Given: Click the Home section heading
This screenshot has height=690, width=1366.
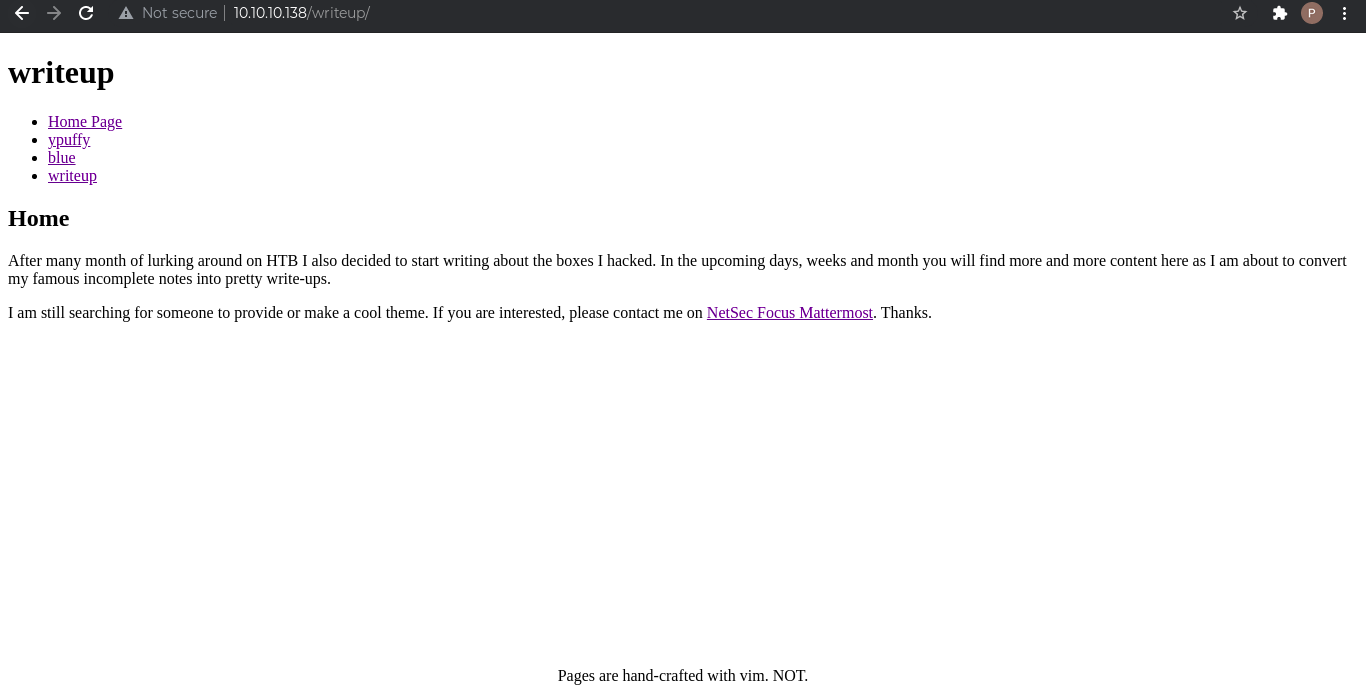Looking at the screenshot, I should 39,218.
